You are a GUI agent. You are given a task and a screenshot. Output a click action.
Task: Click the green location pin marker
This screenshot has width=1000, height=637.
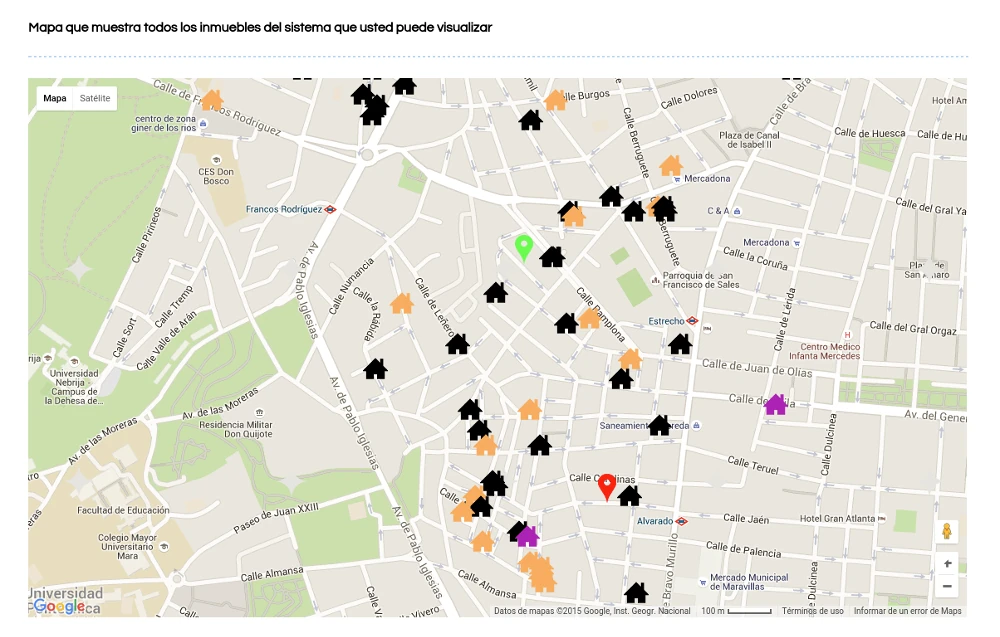click(524, 249)
